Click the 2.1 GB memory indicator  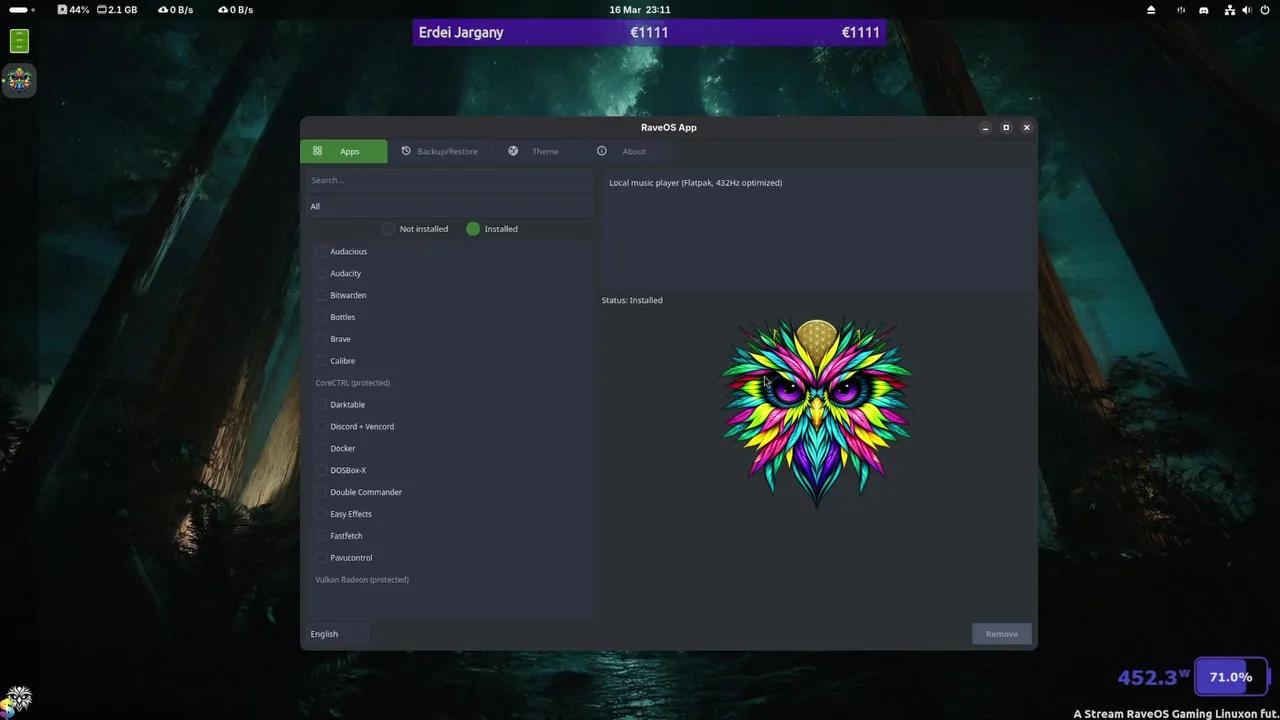[x=116, y=10]
